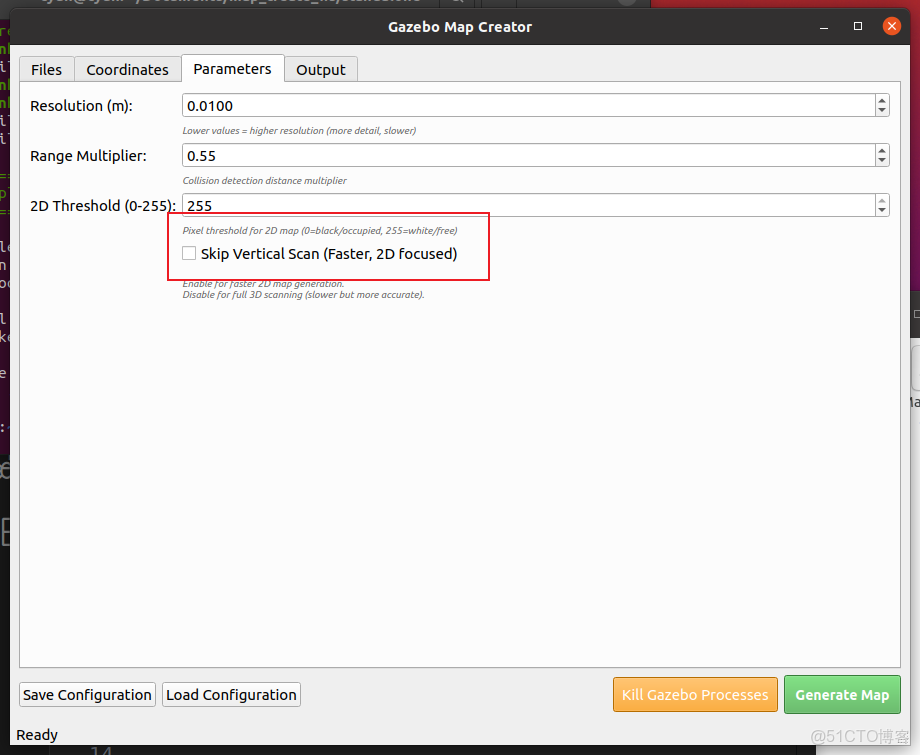Decrement Range Multiplier with down arrow
Screen dimensions: 920x755
(882, 161)
